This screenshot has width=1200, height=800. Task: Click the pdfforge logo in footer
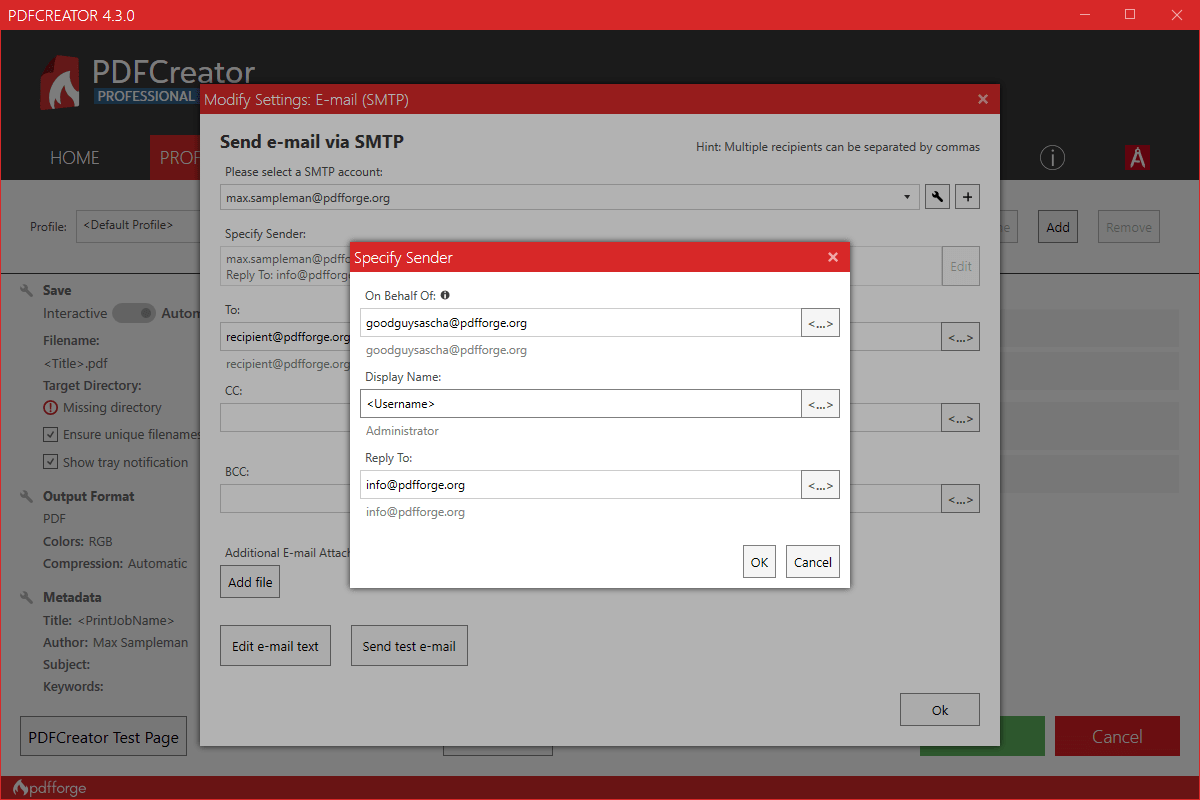click(x=49, y=788)
